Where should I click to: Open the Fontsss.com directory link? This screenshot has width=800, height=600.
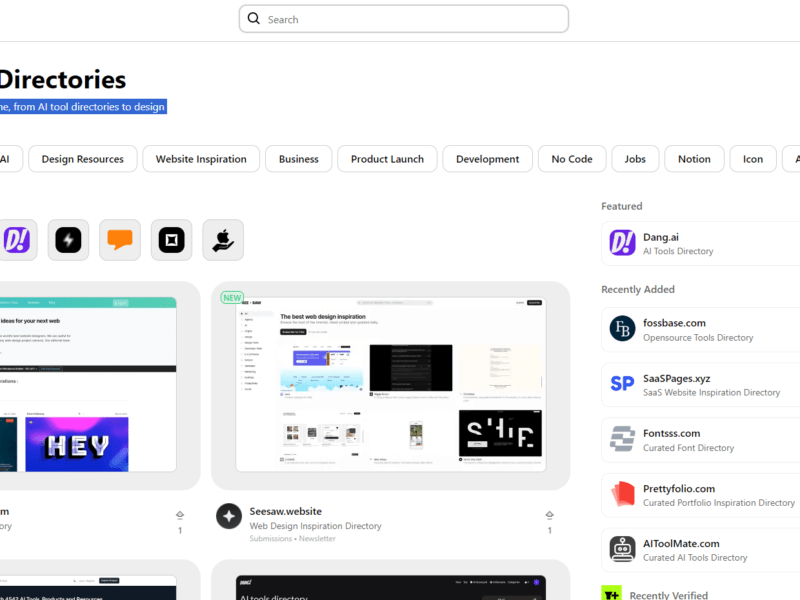pyautogui.click(x=671, y=434)
